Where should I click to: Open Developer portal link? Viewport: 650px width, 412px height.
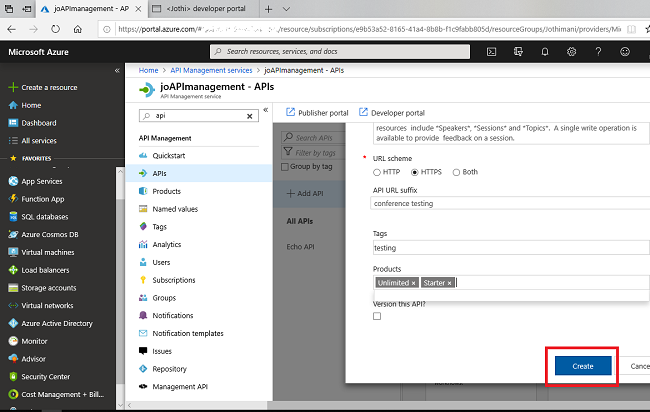[391, 113]
